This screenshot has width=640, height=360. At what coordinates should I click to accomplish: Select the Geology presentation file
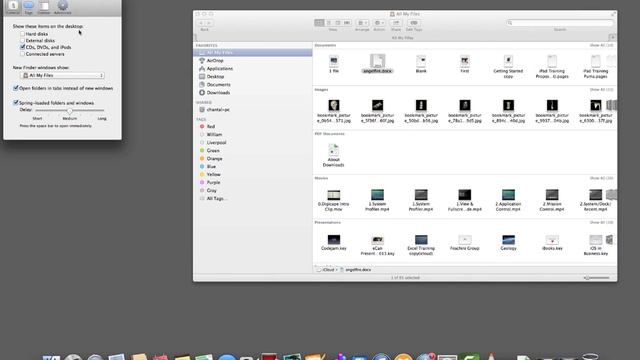508,242
